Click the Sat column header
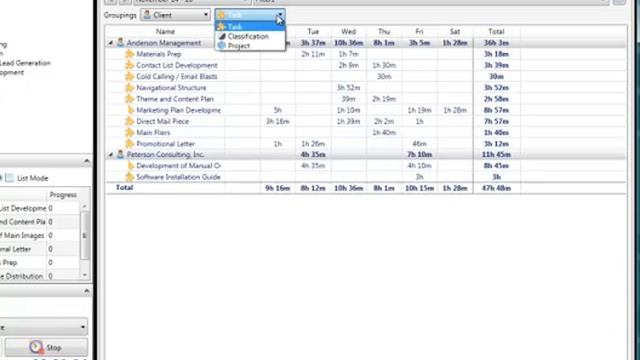Screen dimensions: 640x360 coord(455,31)
